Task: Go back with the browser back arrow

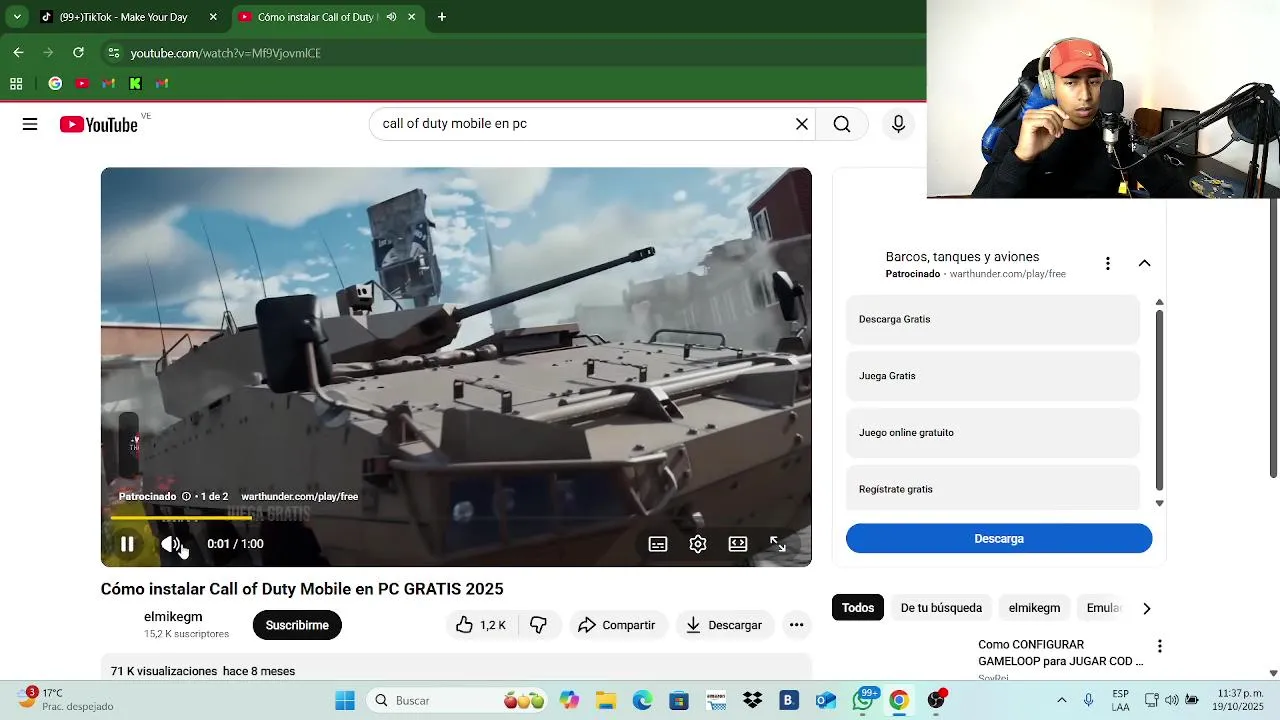Action: [18, 52]
